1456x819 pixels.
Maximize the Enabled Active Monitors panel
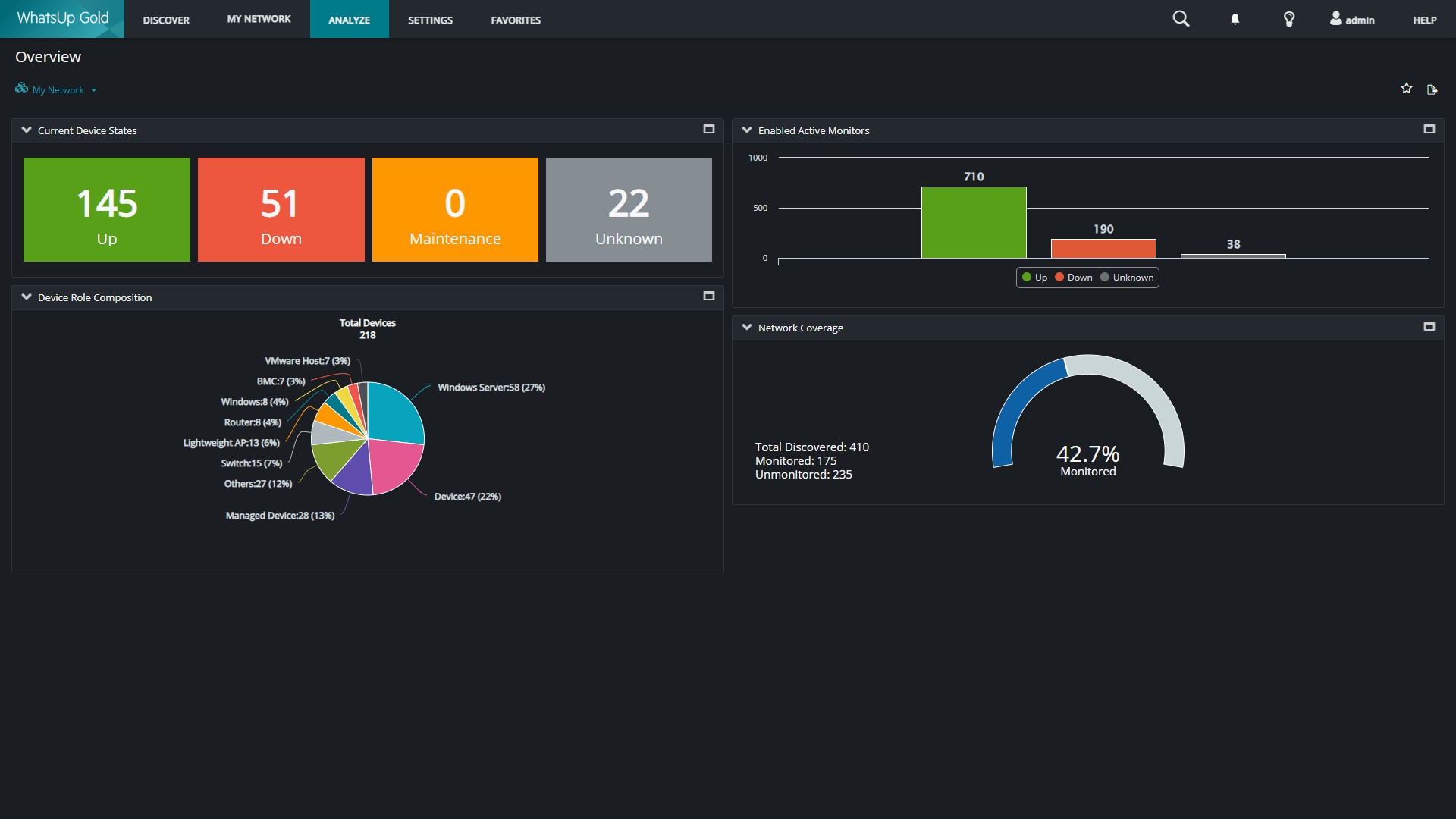[x=1429, y=130]
